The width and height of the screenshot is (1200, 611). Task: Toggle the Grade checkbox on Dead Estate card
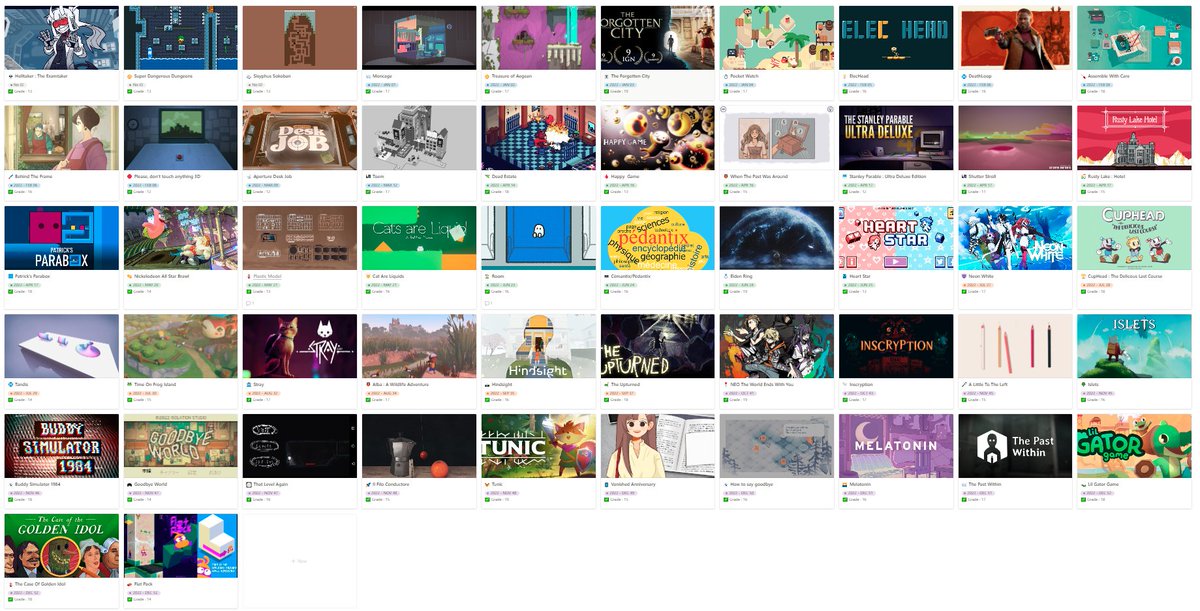tap(486, 192)
